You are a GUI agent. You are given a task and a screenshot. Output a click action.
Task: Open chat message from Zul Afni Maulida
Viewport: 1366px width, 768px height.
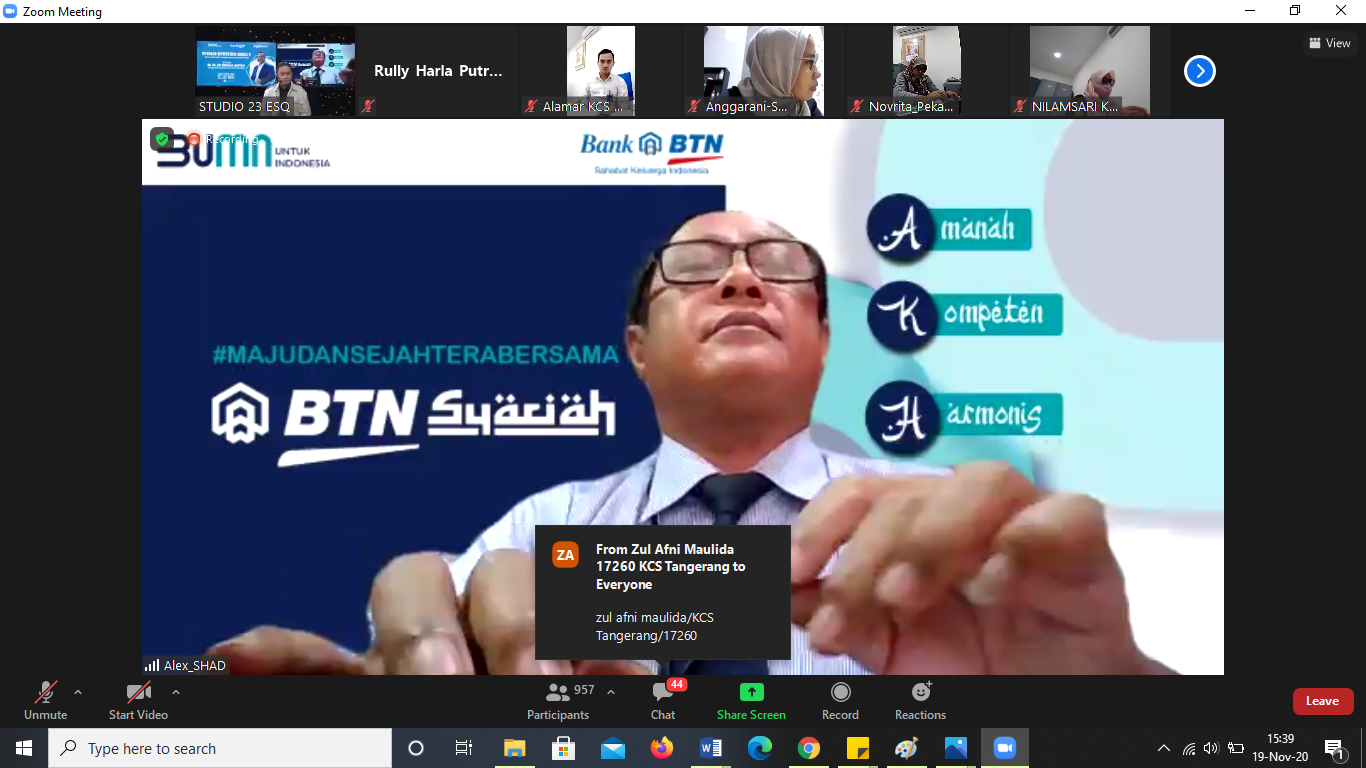[x=663, y=592]
